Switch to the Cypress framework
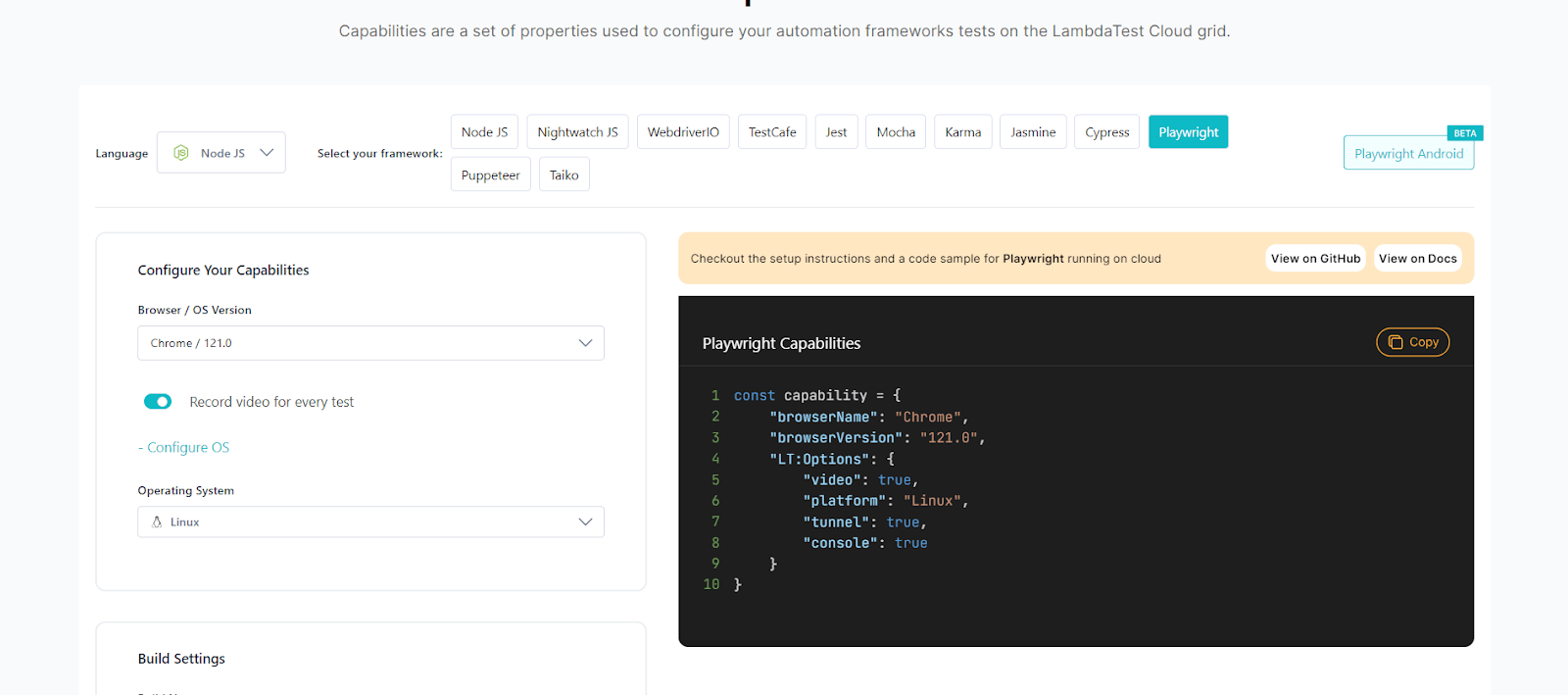1568x695 pixels. pyautogui.click(x=1107, y=132)
